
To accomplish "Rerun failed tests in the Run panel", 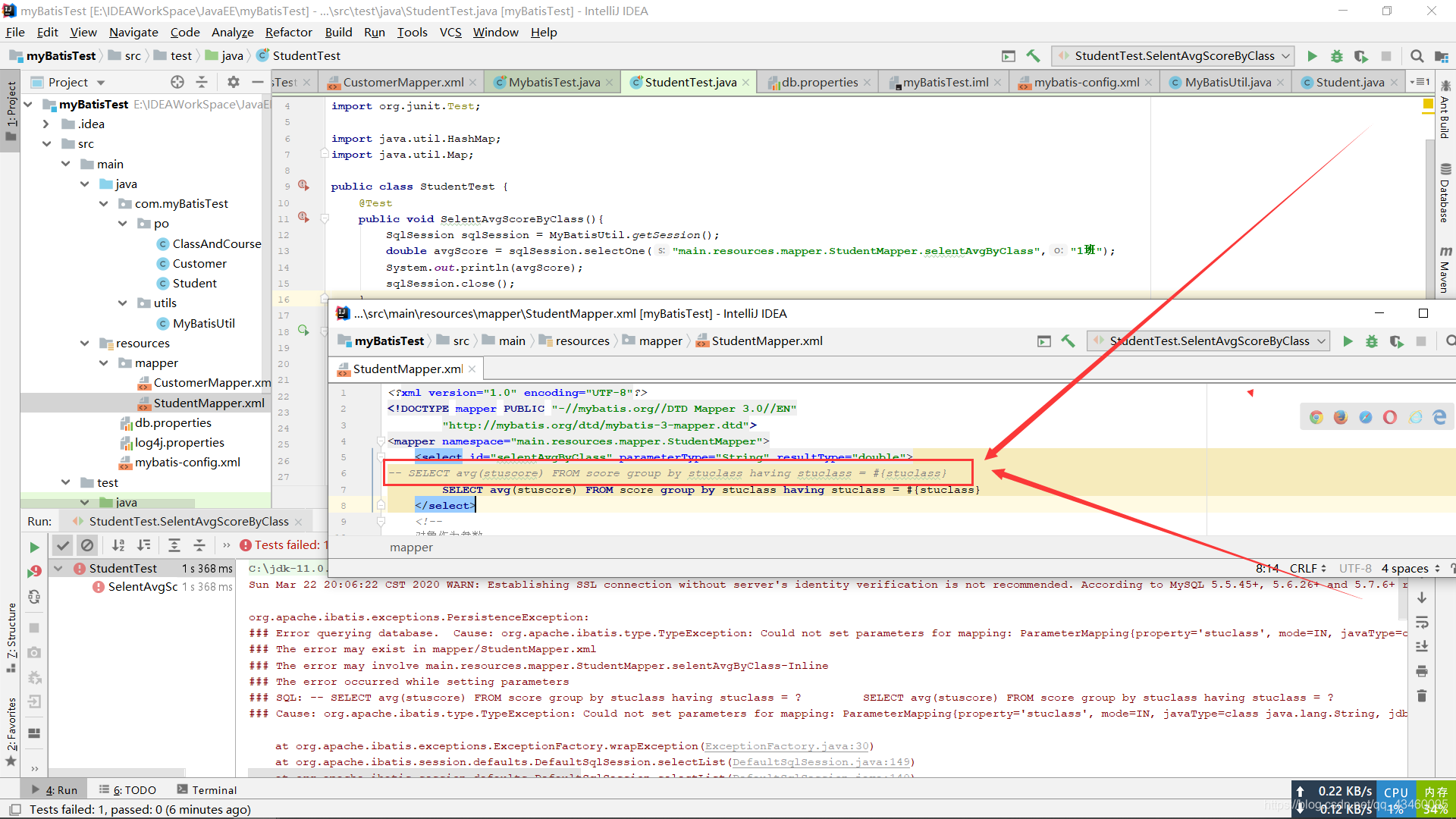I will [34, 571].
